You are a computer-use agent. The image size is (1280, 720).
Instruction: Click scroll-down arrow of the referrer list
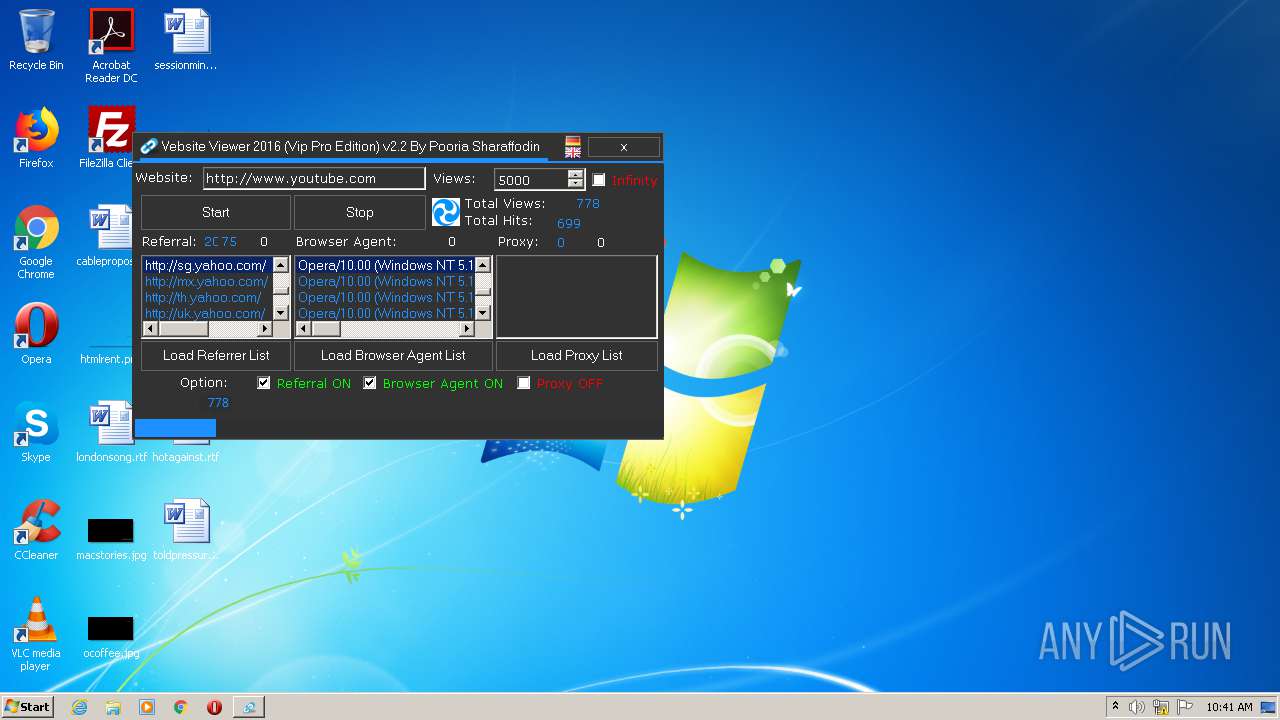(x=281, y=313)
